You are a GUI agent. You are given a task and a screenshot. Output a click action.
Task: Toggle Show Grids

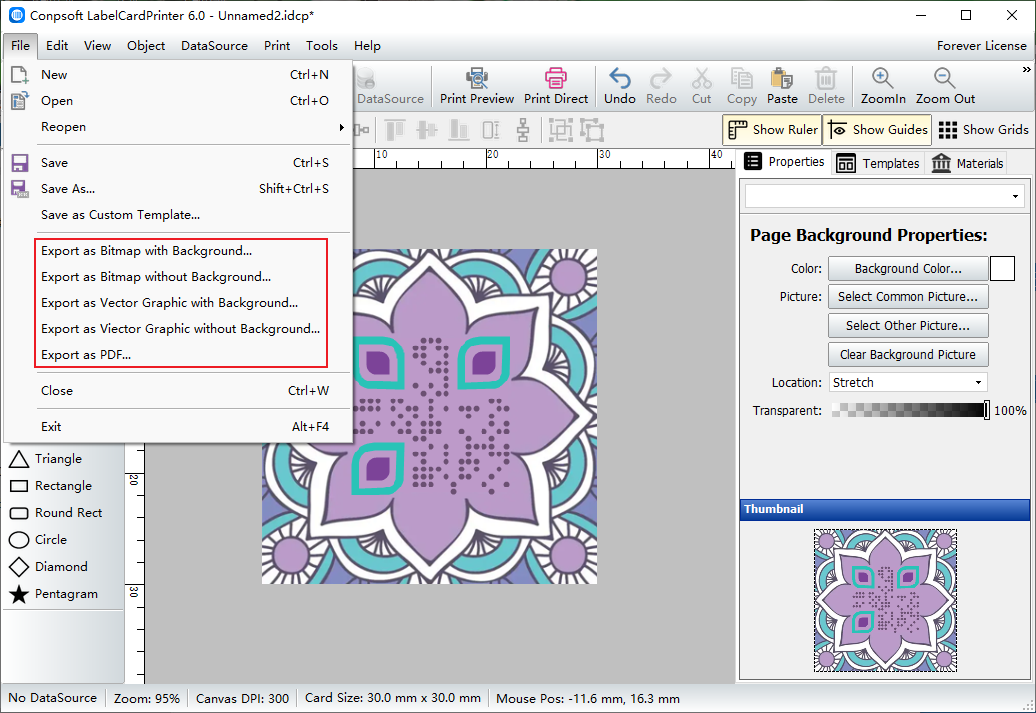click(983, 130)
